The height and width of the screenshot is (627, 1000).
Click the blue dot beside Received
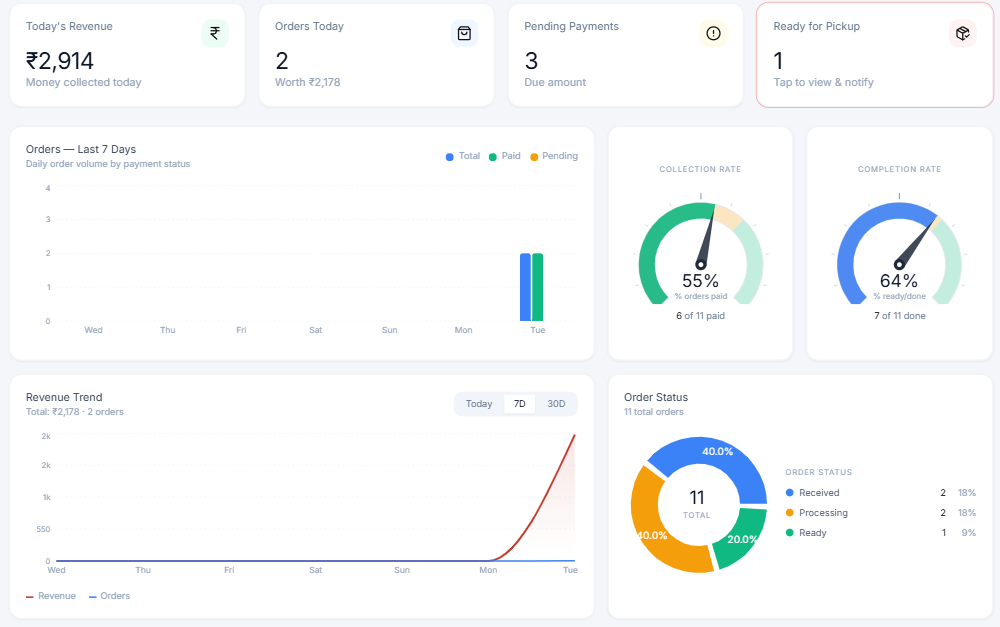(790, 492)
